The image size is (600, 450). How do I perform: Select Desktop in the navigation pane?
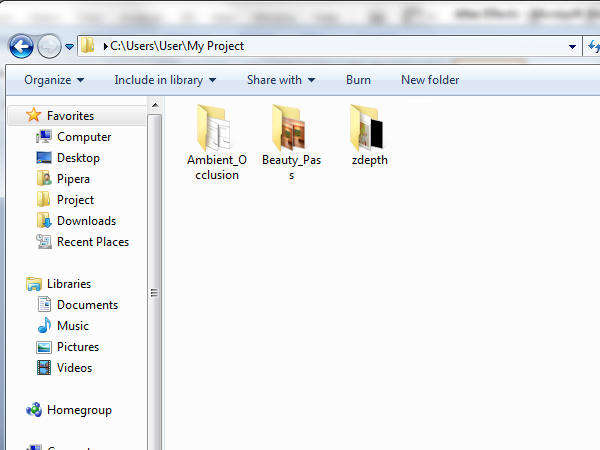tap(78, 158)
